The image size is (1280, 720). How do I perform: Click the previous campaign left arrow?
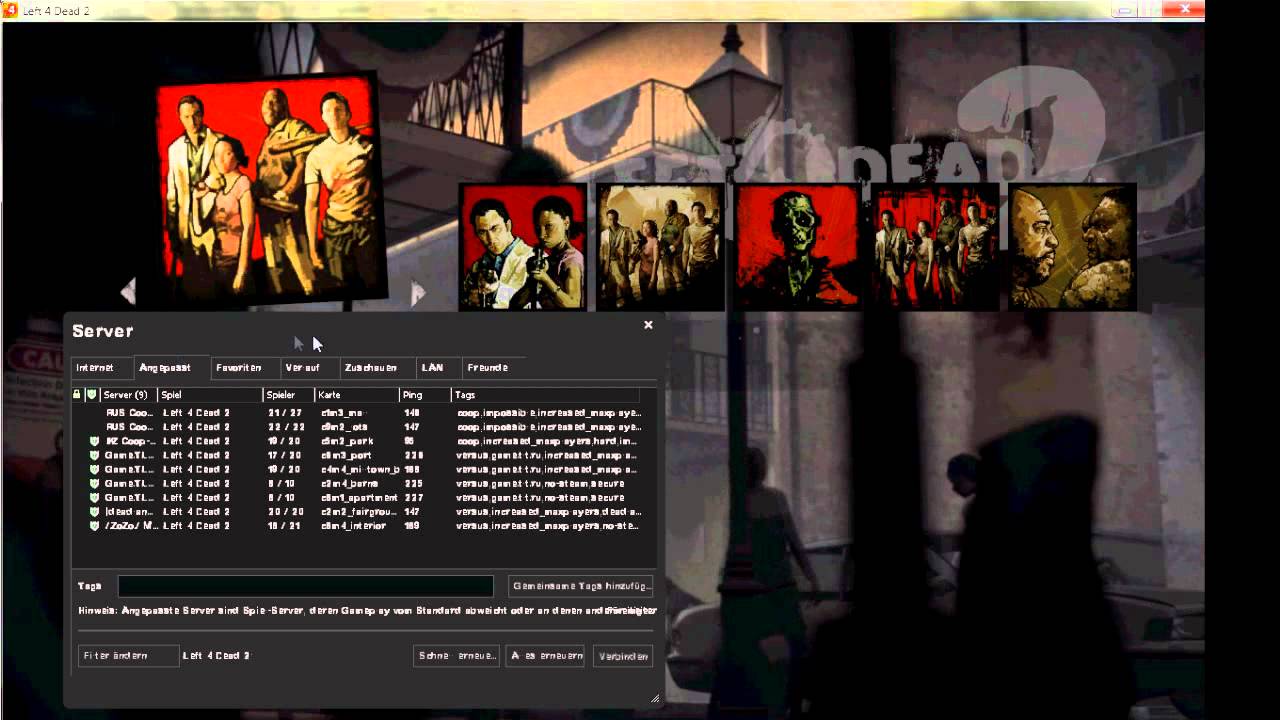(x=127, y=292)
